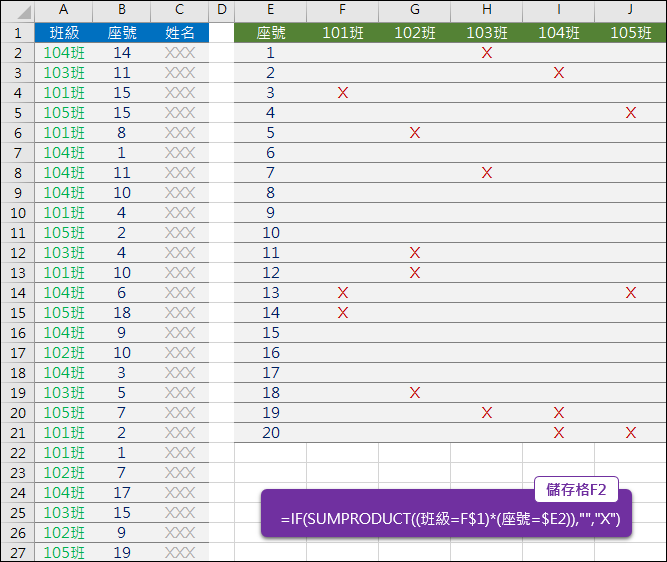Select column G header
Viewport: 667px width, 562px height.
point(415,10)
